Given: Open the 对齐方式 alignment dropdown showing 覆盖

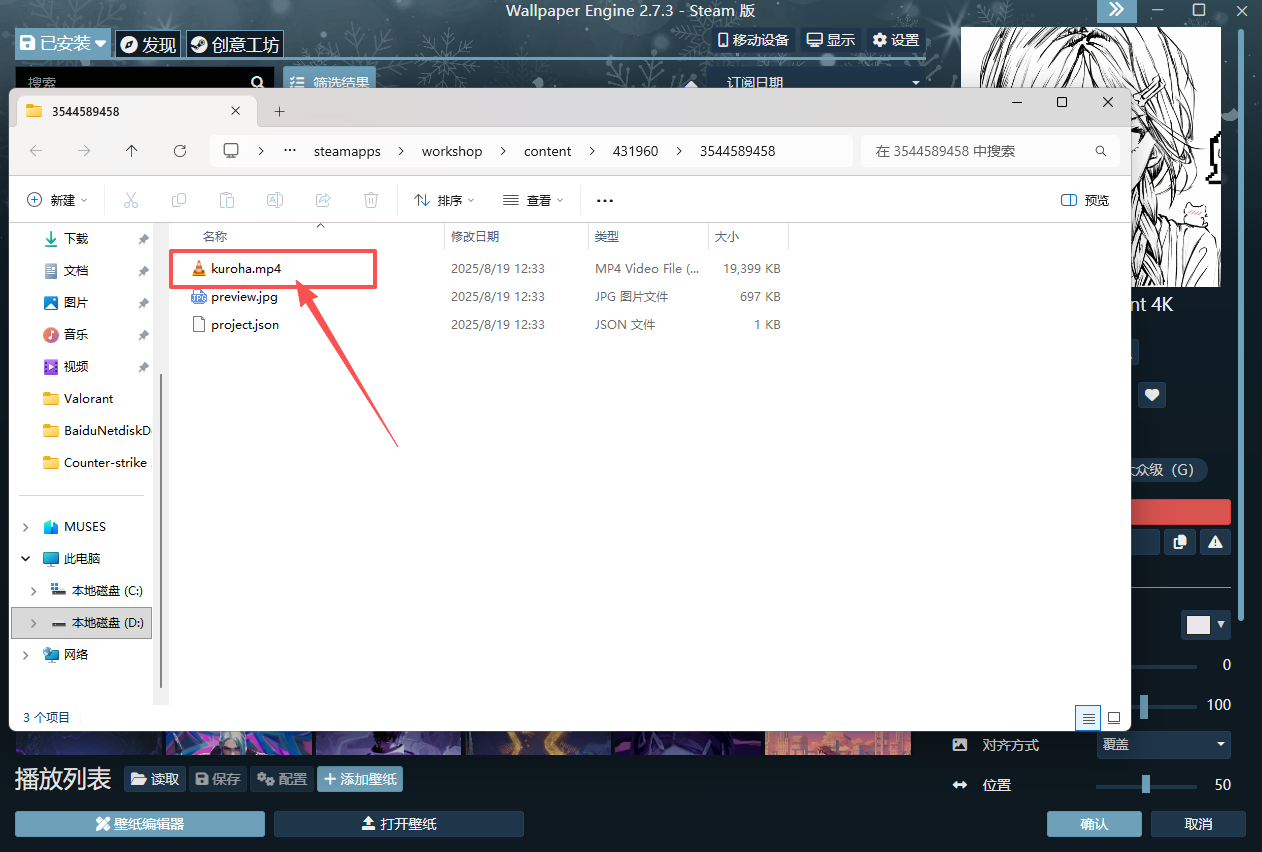Looking at the screenshot, I should 1163,744.
